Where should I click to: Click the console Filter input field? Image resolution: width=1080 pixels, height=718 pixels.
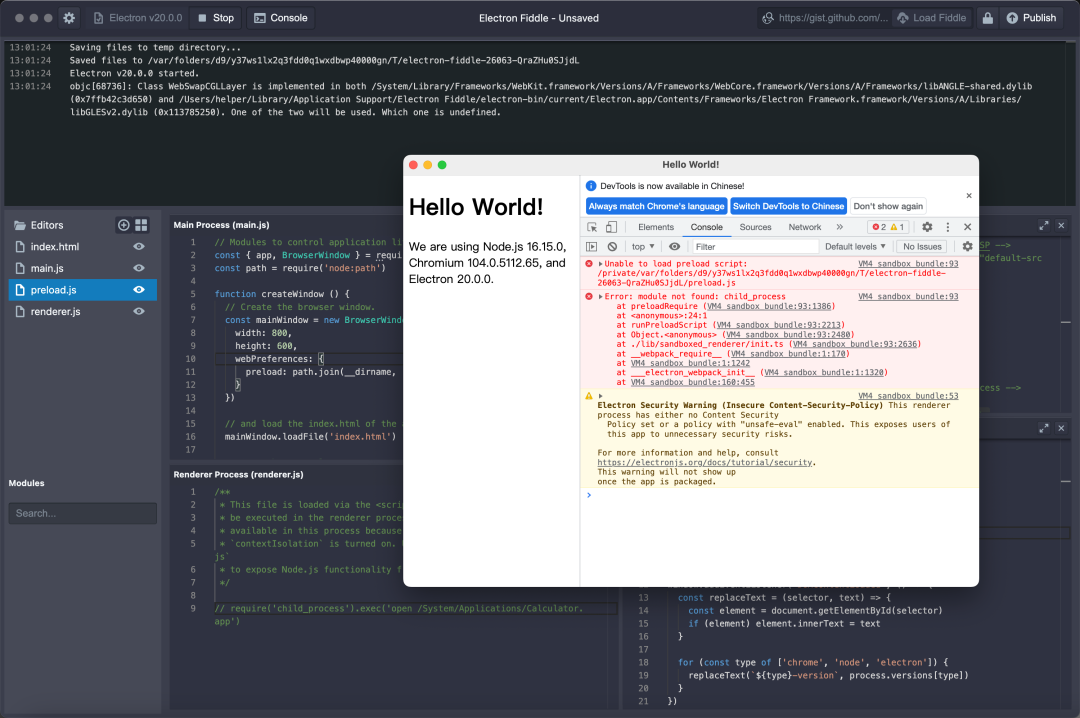754,247
